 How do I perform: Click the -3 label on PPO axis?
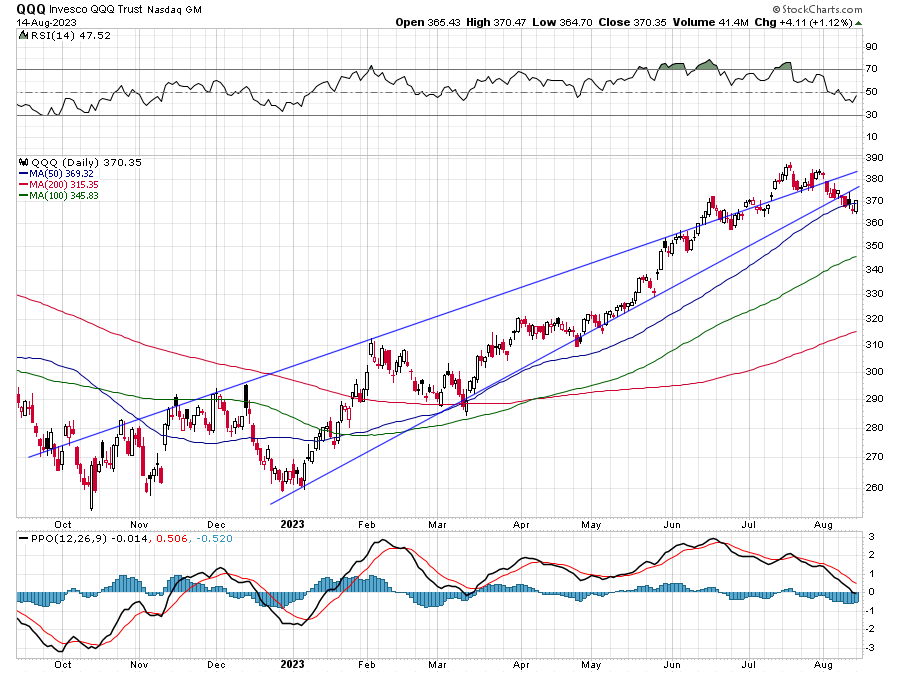[x=871, y=648]
